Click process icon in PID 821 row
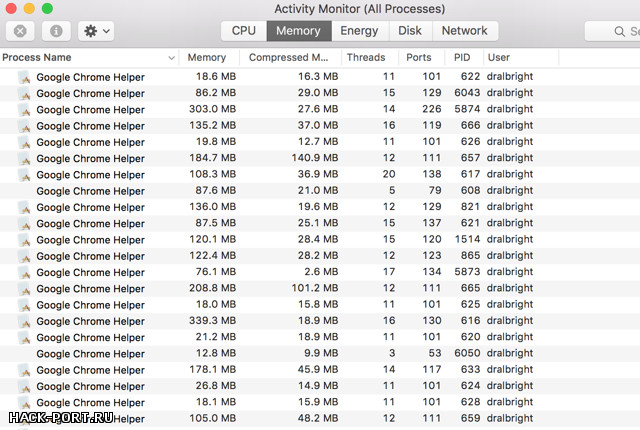The height and width of the screenshot is (430, 640). click(24, 207)
